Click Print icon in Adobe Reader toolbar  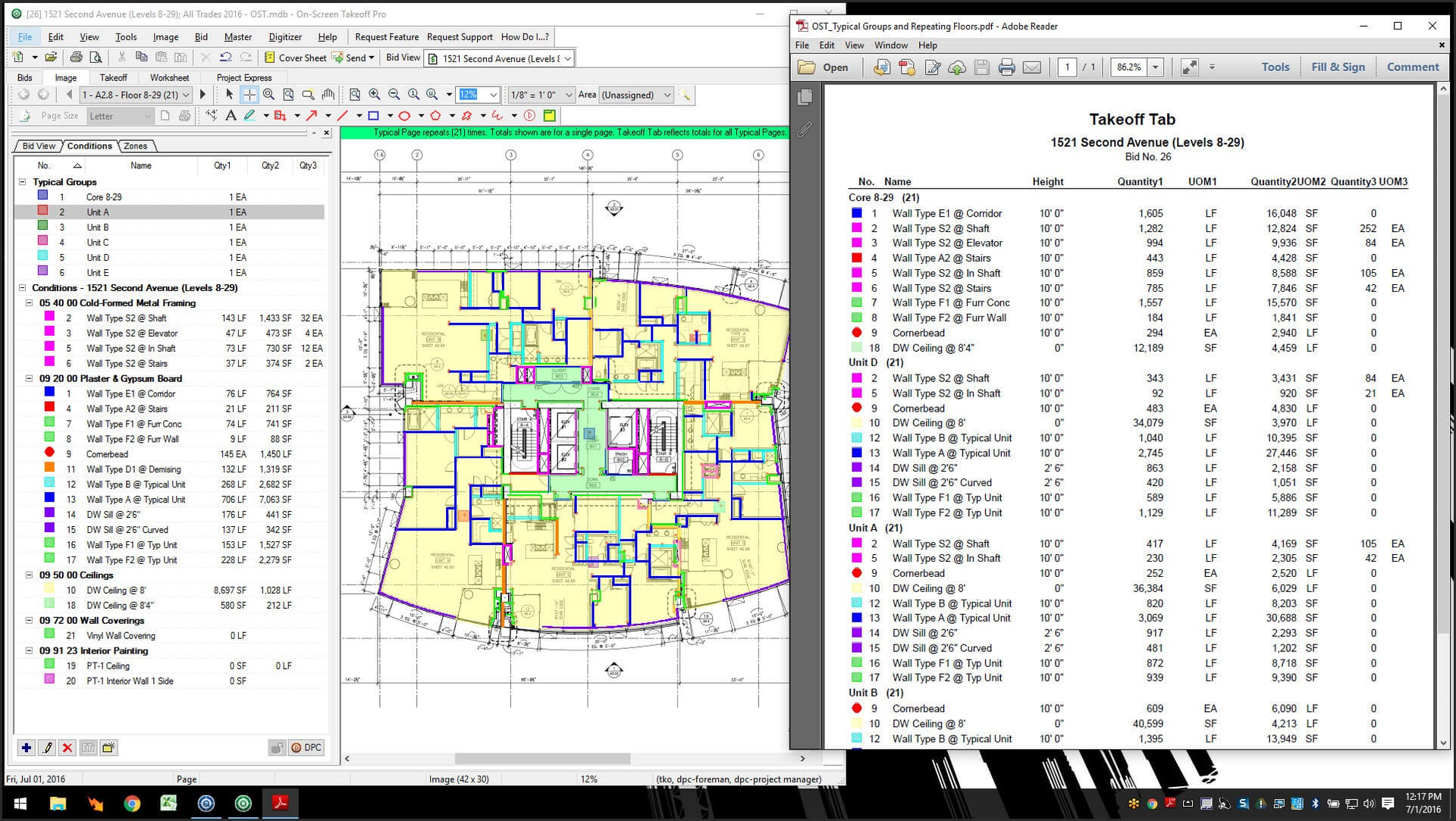[1006, 67]
